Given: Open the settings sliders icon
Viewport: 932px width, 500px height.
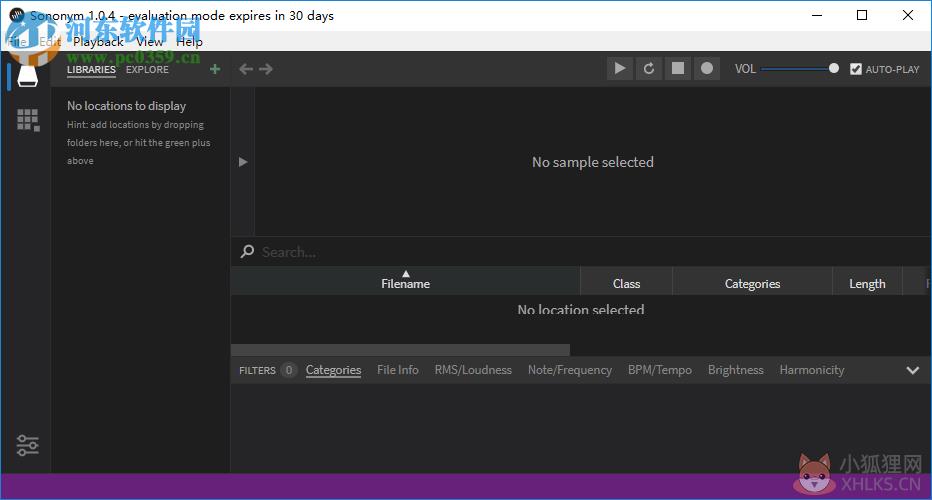Looking at the screenshot, I should coord(27,445).
